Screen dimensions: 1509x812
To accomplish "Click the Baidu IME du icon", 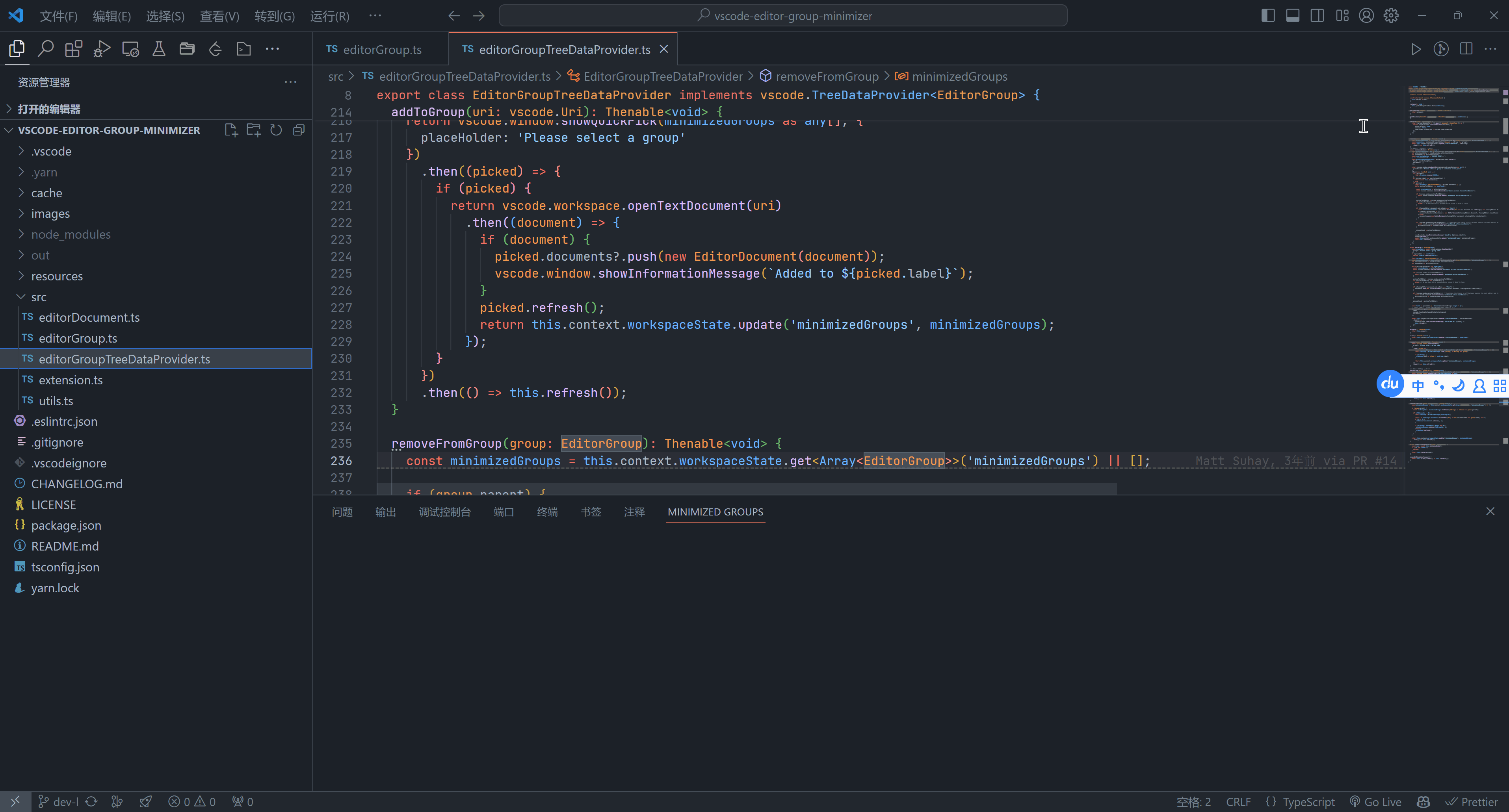I will pyautogui.click(x=1390, y=384).
